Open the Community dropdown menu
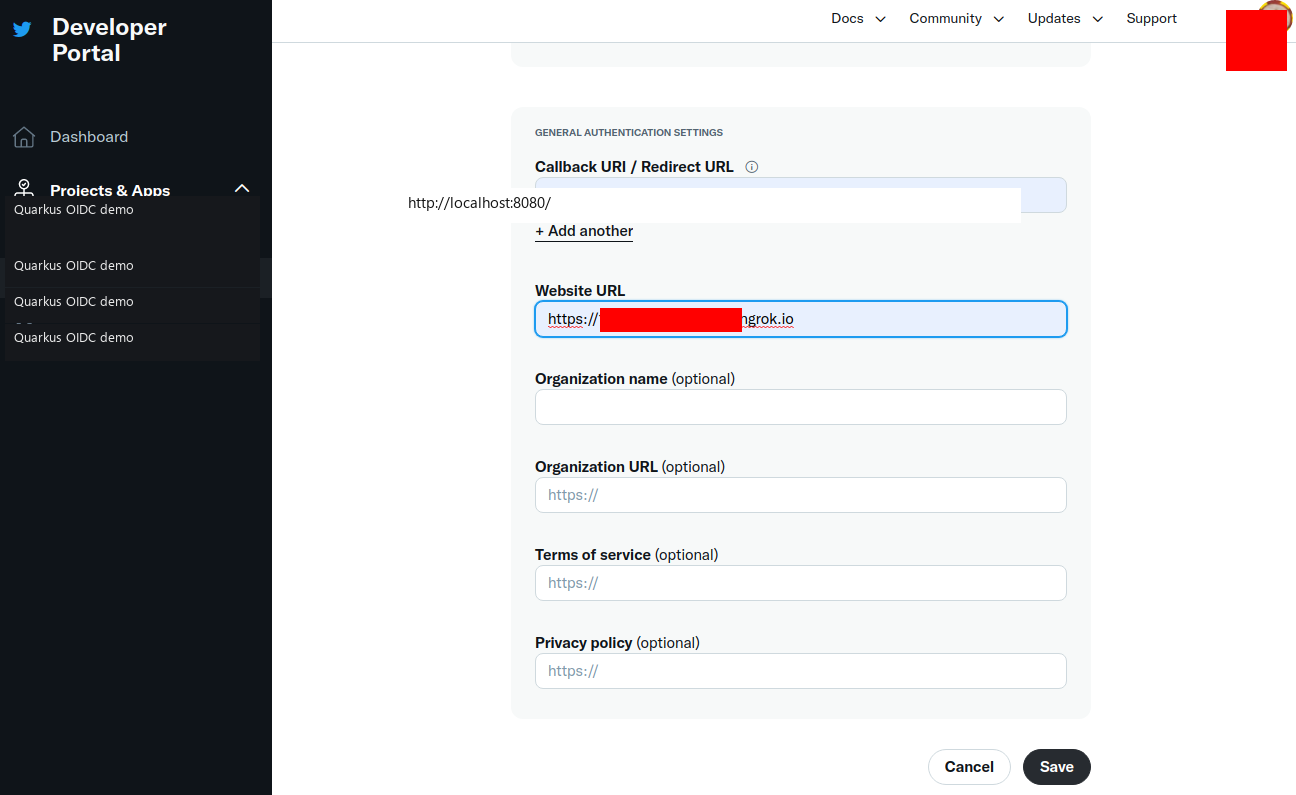This screenshot has width=1296, height=795. pyautogui.click(x=957, y=19)
